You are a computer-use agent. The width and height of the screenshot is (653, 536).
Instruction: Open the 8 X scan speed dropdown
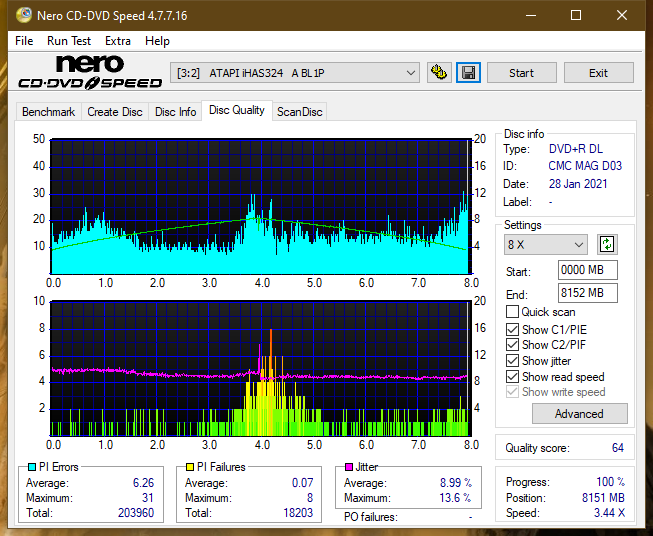[546, 244]
